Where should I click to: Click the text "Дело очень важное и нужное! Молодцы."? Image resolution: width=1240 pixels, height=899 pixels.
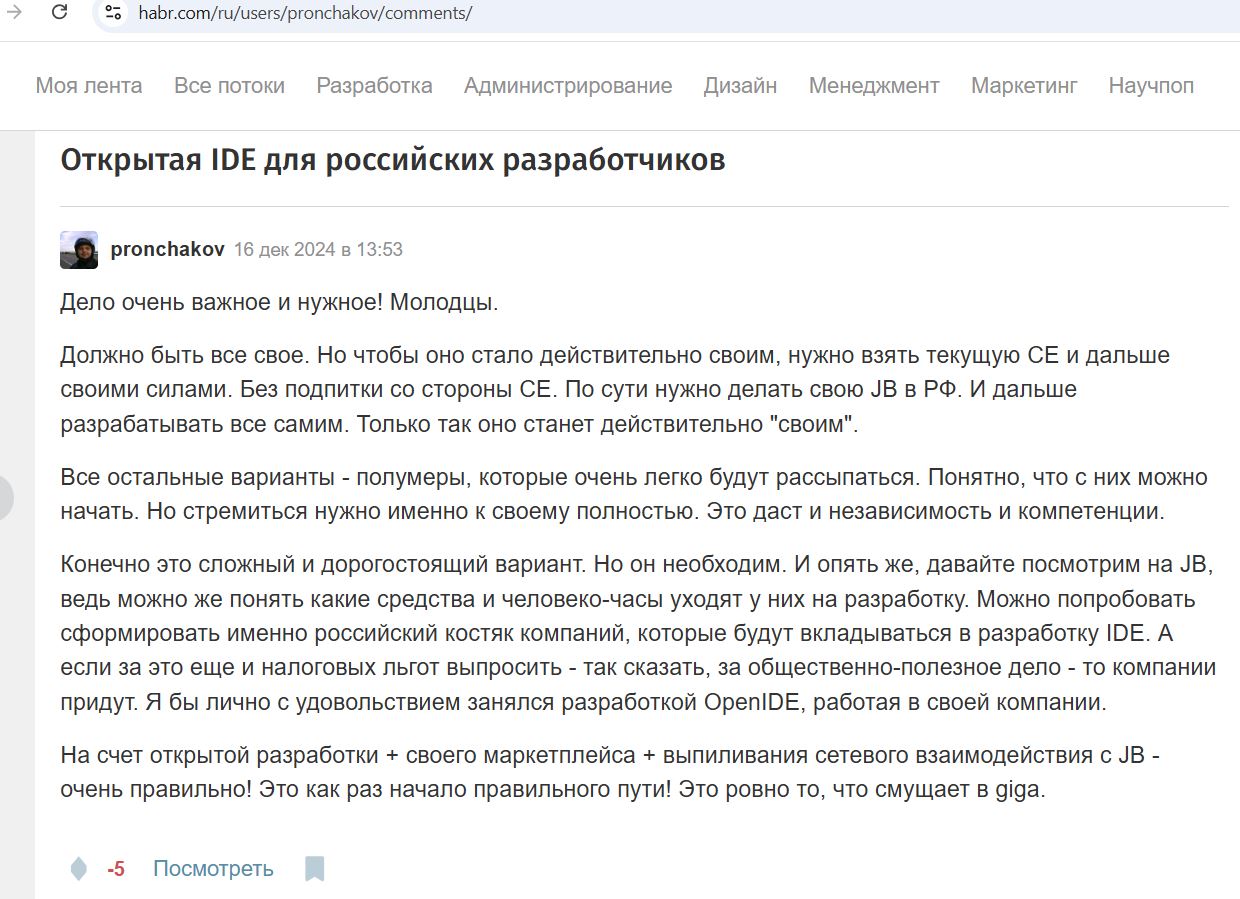pyautogui.click(x=280, y=302)
